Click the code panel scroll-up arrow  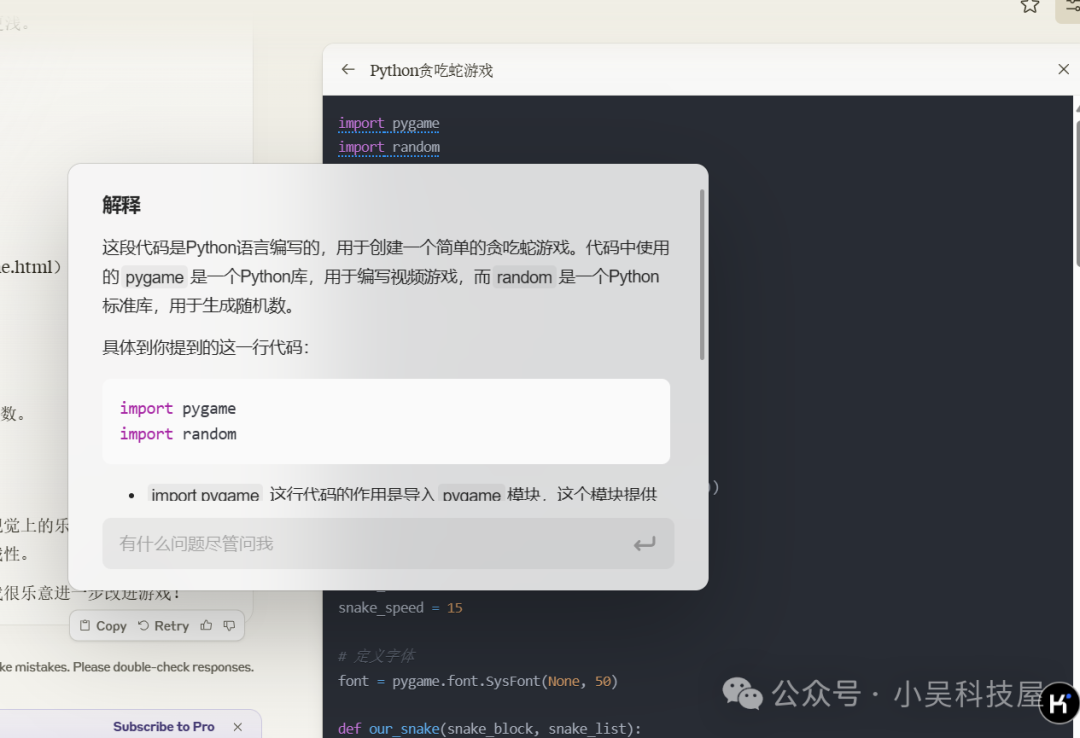1075,105
